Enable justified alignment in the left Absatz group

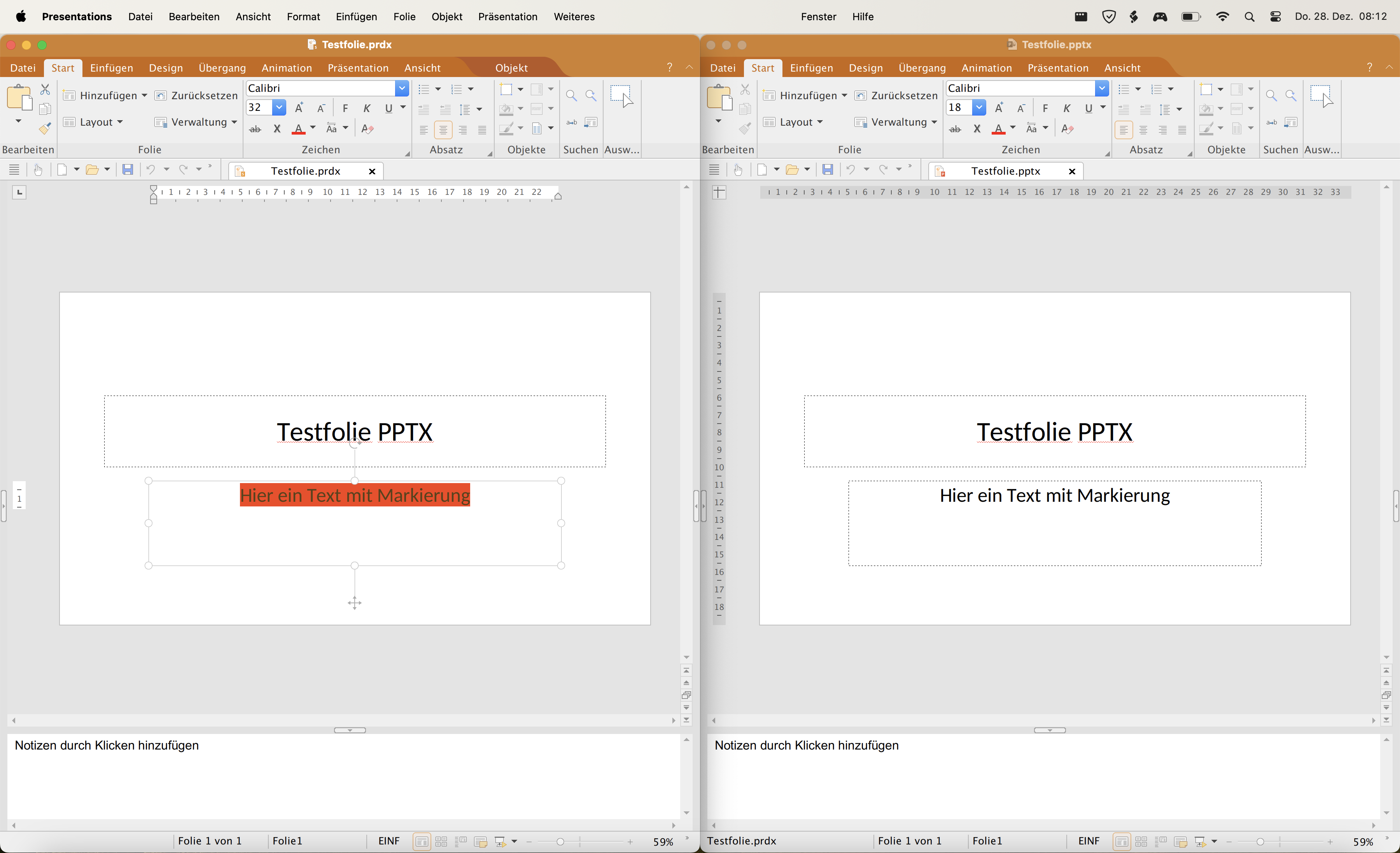tap(482, 130)
